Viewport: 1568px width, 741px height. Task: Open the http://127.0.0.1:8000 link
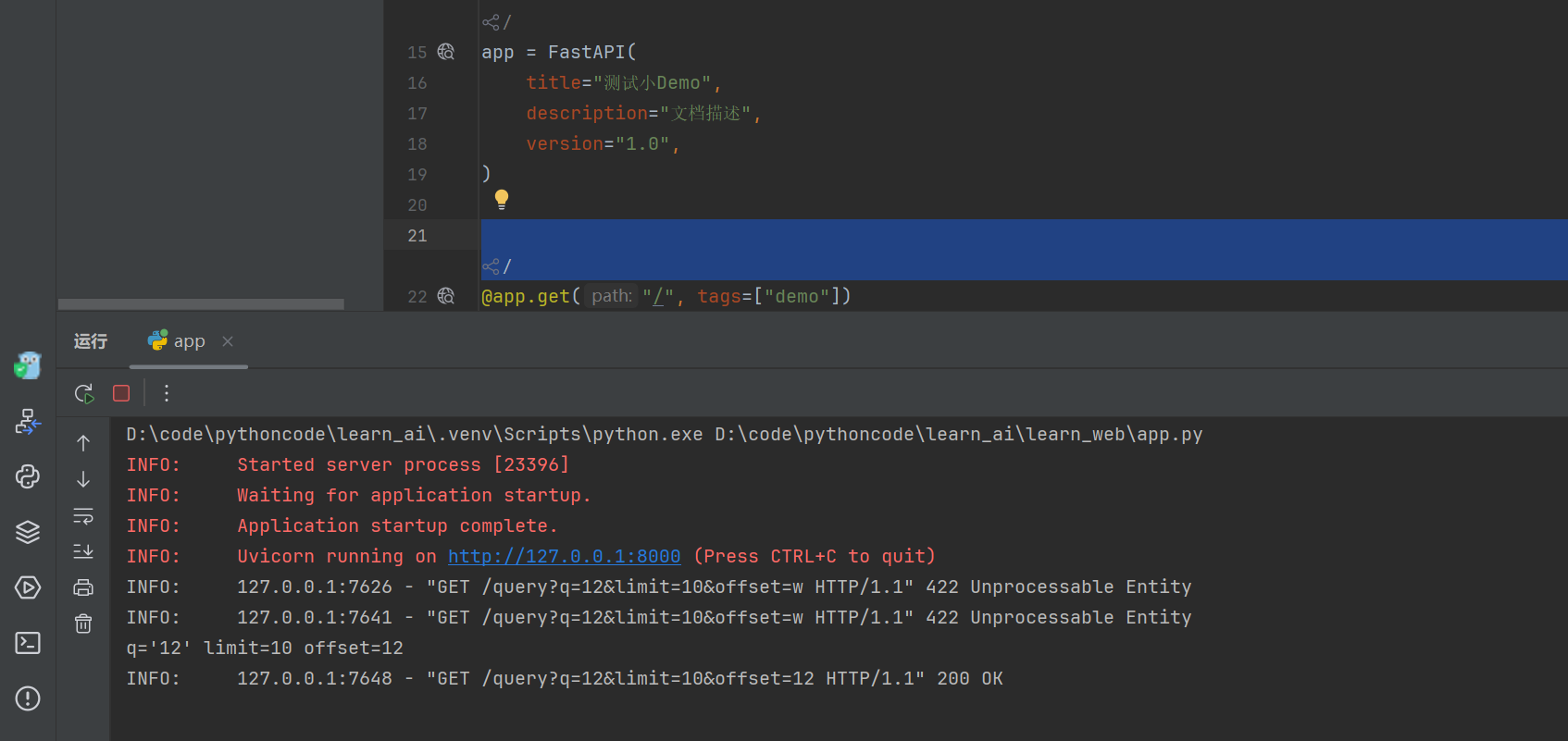click(x=564, y=556)
